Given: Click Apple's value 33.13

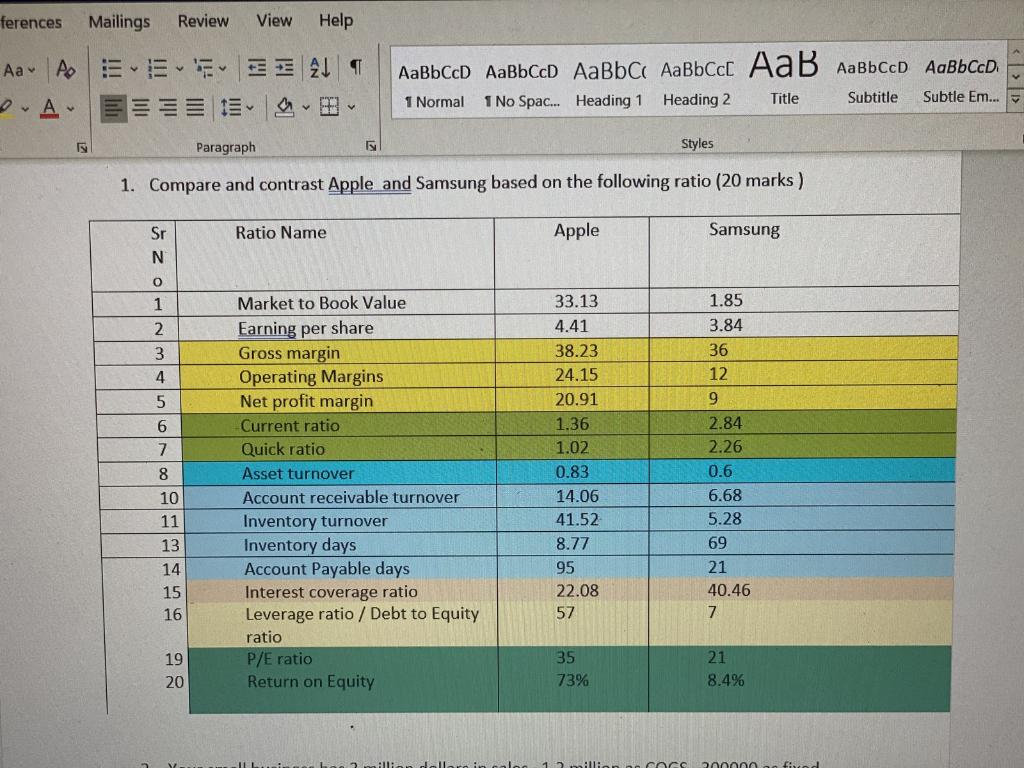Looking at the screenshot, I should tap(576, 301).
